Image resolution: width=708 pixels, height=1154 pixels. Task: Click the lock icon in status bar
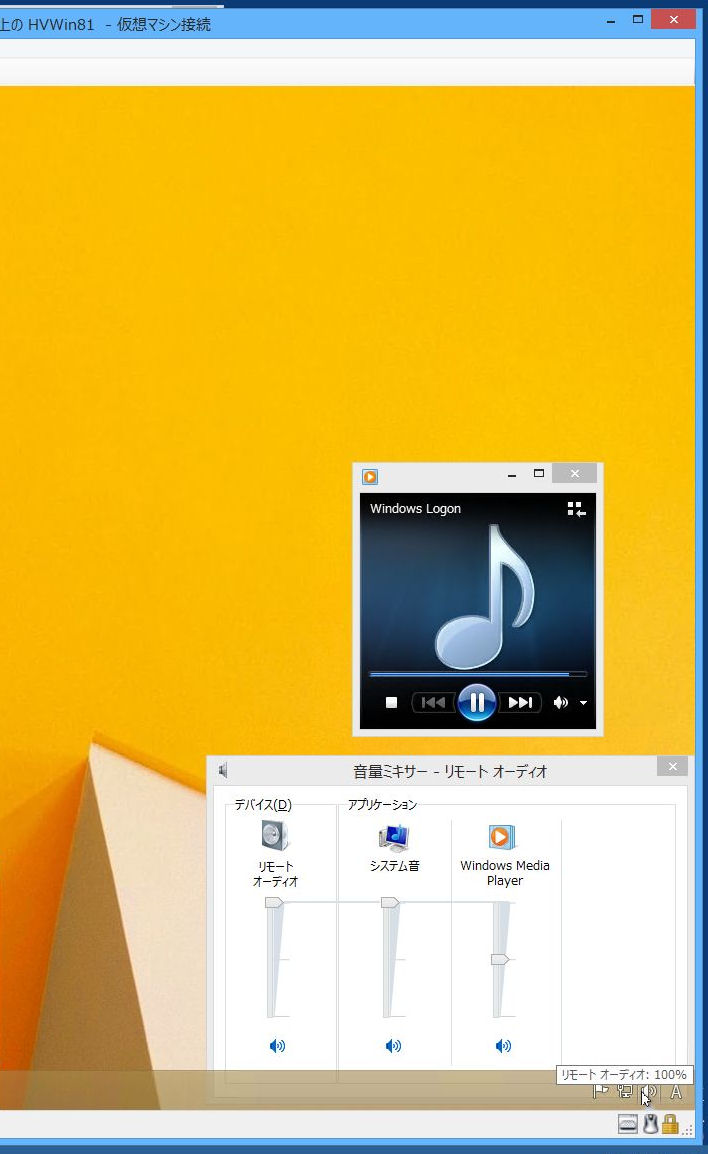click(670, 1124)
